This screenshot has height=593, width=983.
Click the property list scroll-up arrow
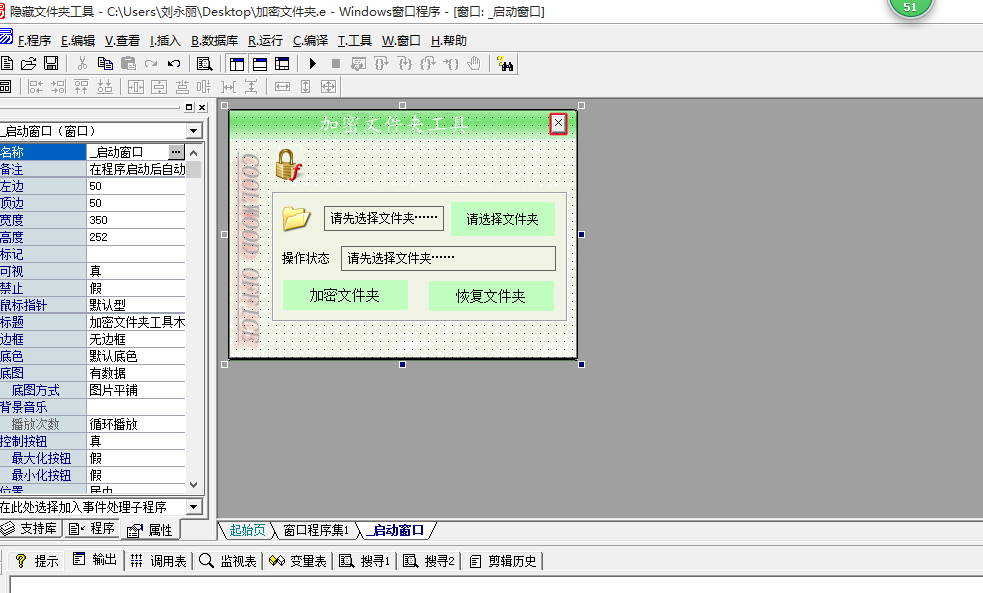coord(194,152)
